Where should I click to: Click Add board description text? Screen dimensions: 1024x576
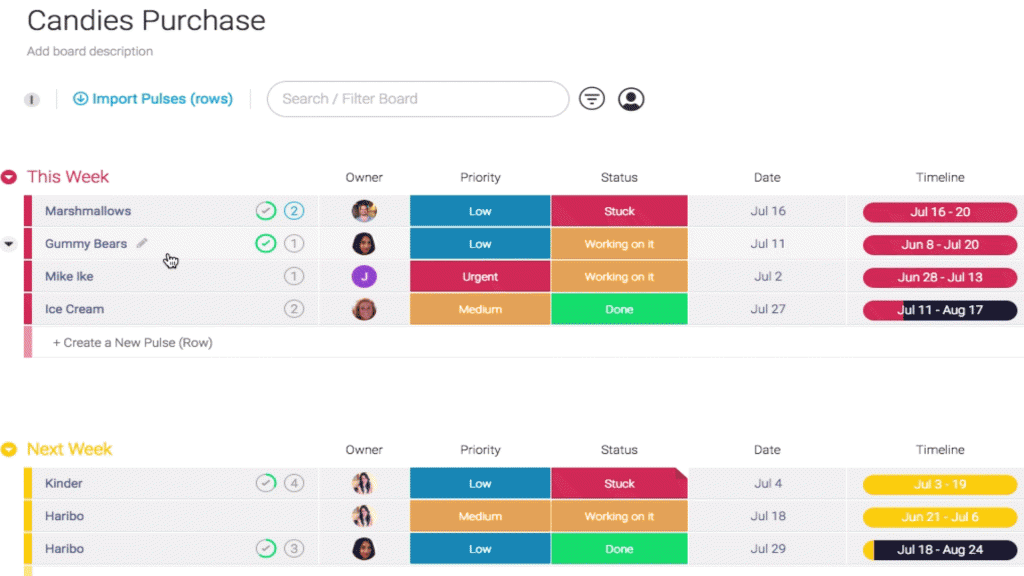89,51
